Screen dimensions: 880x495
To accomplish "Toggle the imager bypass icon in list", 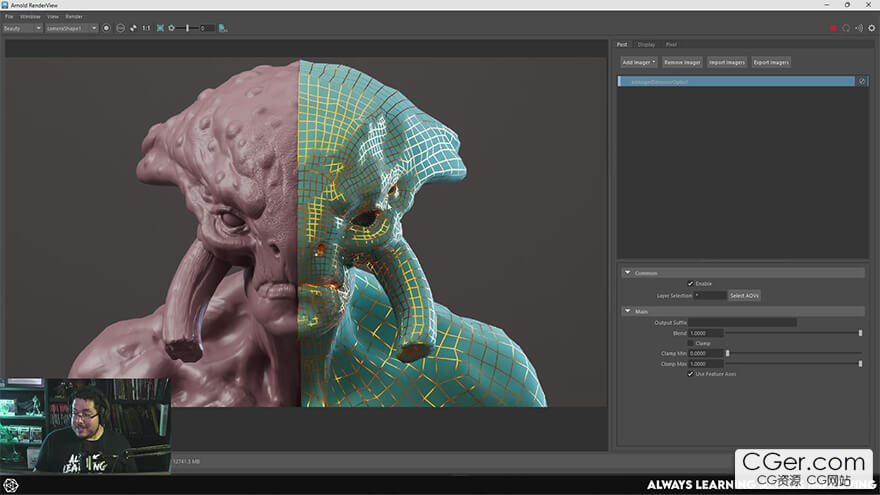I will click(x=862, y=81).
